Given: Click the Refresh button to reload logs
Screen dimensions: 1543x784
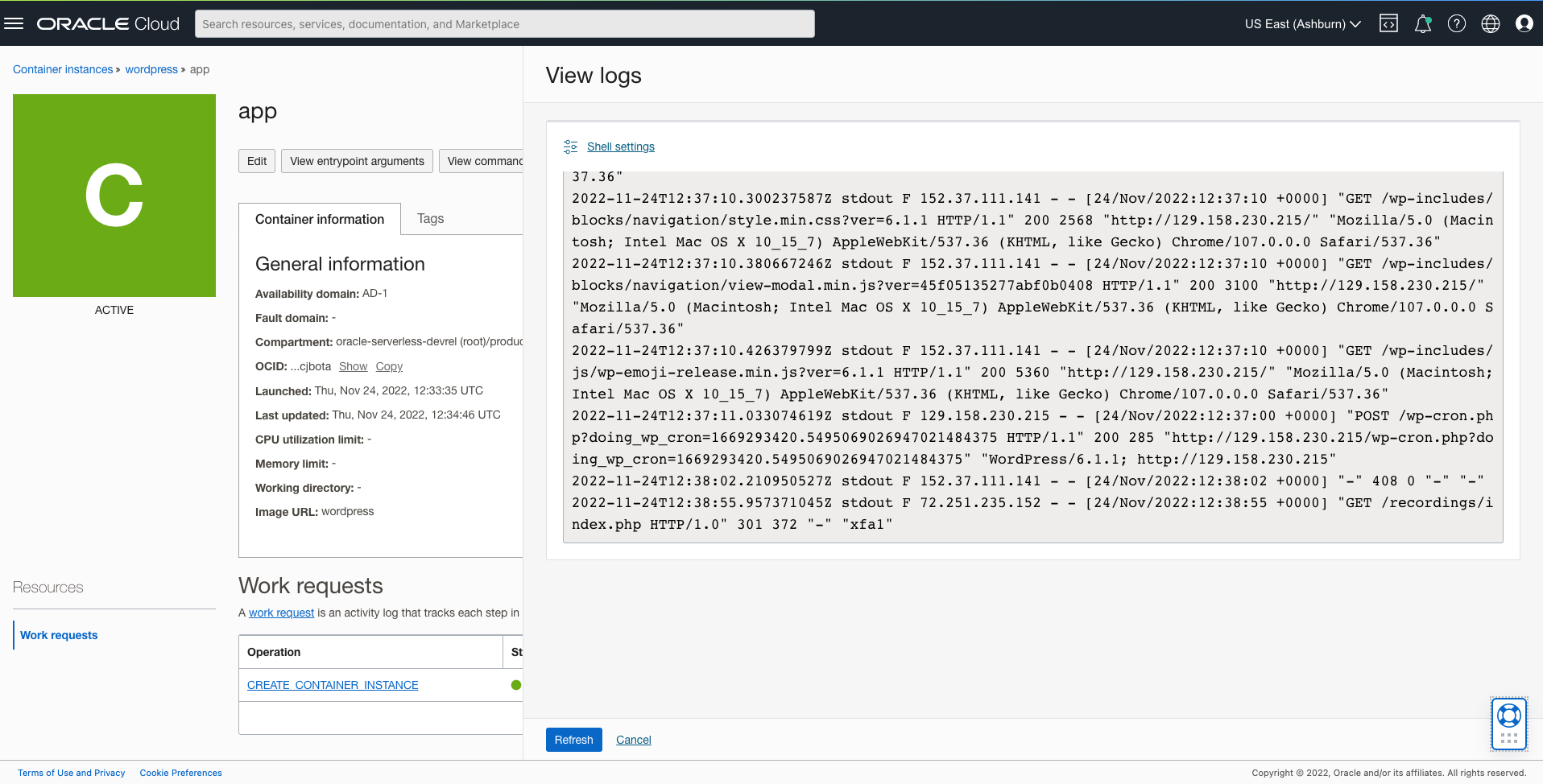Looking at the screenshot, I should [x=573, y=739].
